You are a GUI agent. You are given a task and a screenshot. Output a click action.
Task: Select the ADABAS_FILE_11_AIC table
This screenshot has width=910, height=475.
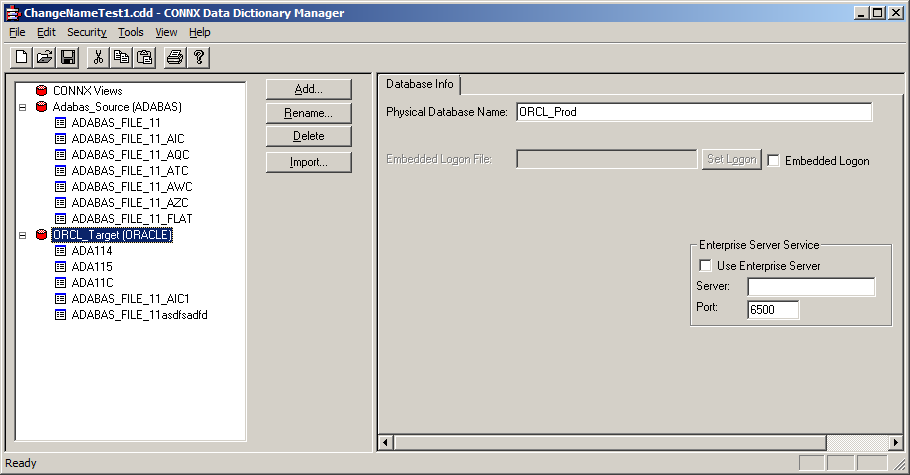(x=128, y=139)
